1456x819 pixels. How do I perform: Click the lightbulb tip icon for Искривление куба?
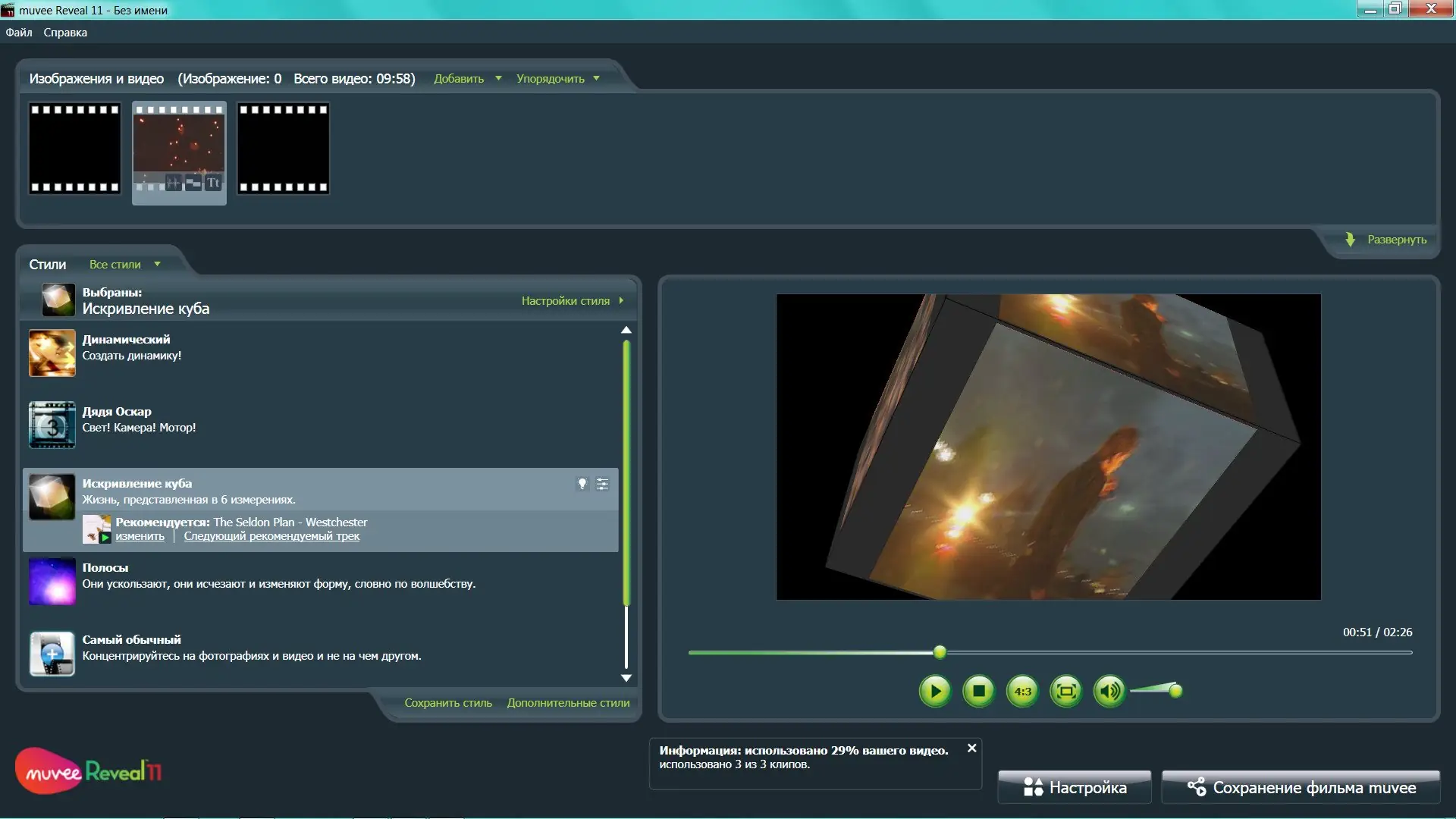click(582, 484)
